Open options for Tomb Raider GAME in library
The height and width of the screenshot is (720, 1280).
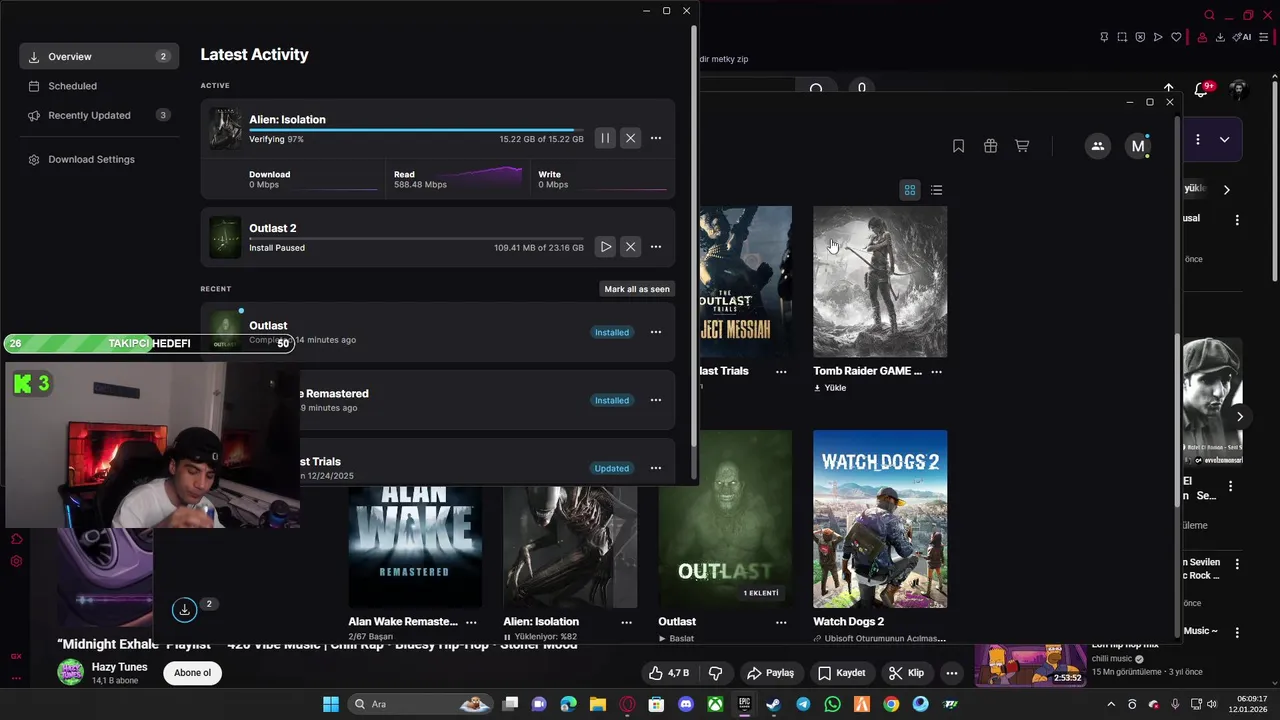pyautogui.click(x=936, y=371)
